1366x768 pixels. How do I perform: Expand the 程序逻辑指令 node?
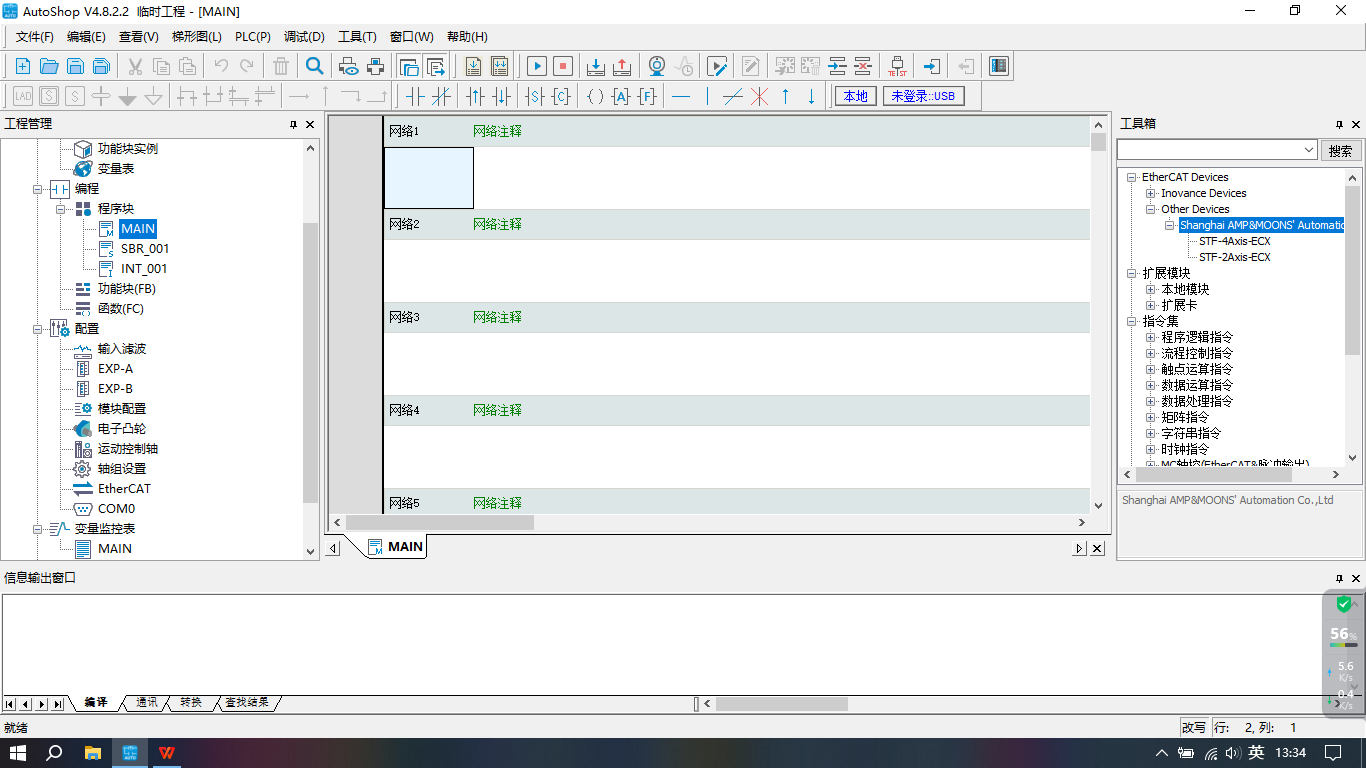click(1151, 337)
